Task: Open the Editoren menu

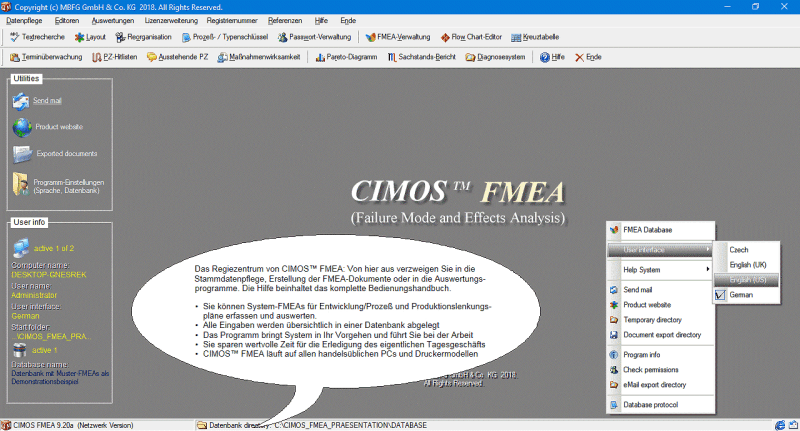Action: click(x=67, y=20)
